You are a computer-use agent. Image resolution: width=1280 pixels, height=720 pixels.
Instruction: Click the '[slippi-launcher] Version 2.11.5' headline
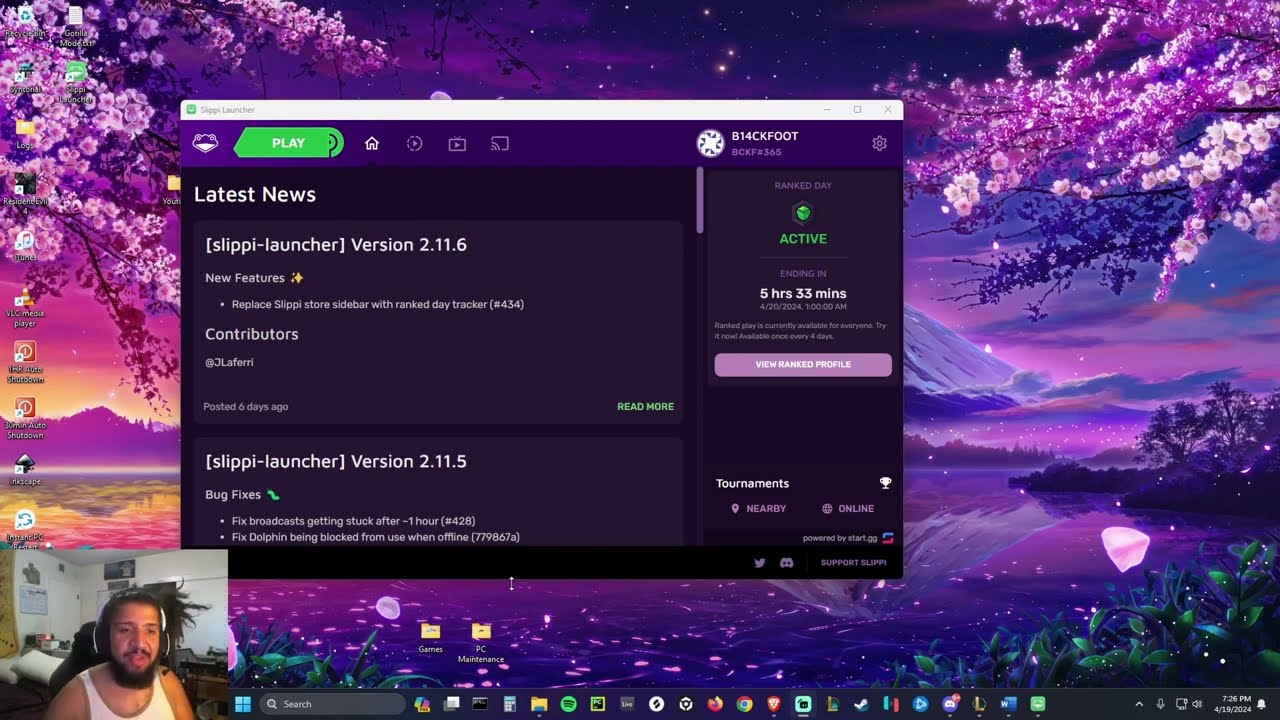[336, 462]
